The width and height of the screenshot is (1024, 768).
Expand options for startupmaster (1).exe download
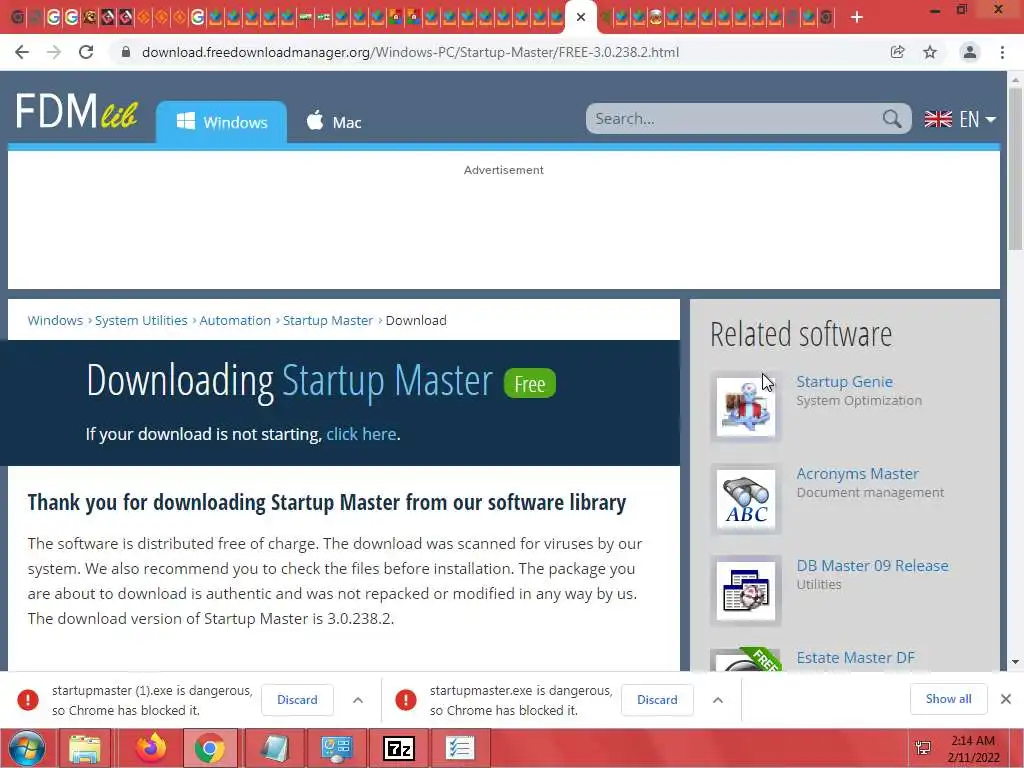[358, 699]
